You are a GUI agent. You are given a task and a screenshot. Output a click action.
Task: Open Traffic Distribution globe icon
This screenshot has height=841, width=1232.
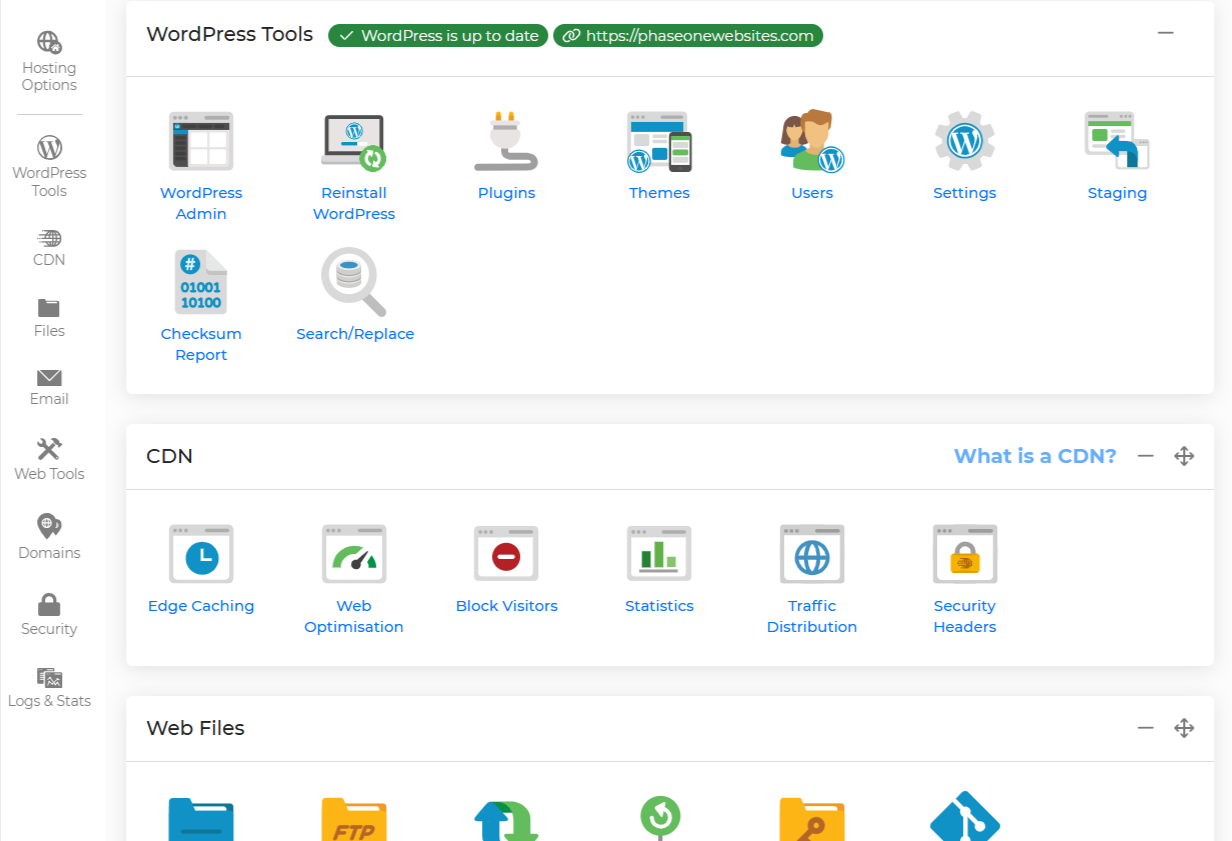812,555
